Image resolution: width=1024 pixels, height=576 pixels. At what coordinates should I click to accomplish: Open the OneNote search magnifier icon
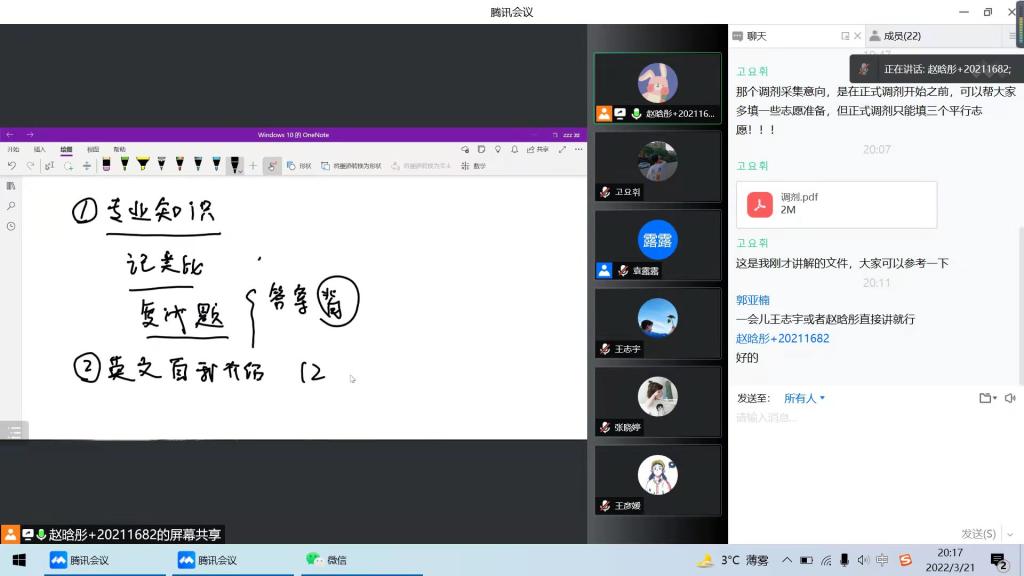11,206
